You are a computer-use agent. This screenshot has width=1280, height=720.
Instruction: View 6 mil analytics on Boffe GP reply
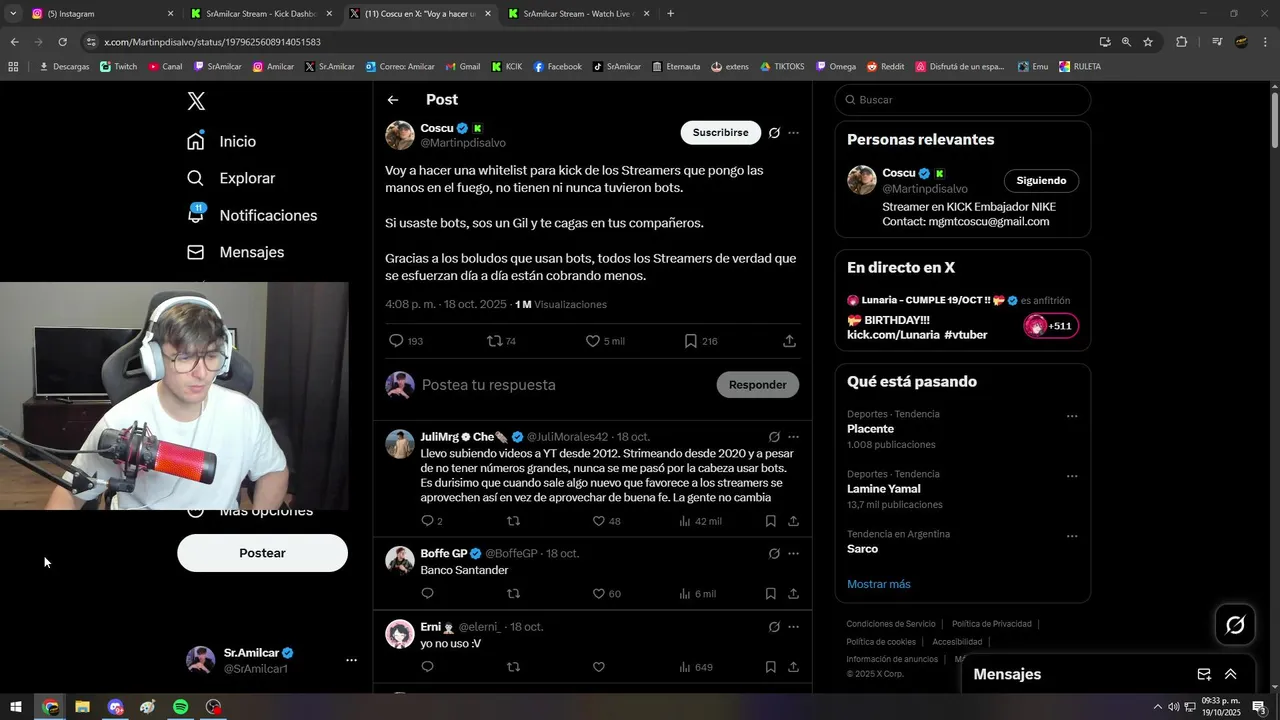click(697, 594)
